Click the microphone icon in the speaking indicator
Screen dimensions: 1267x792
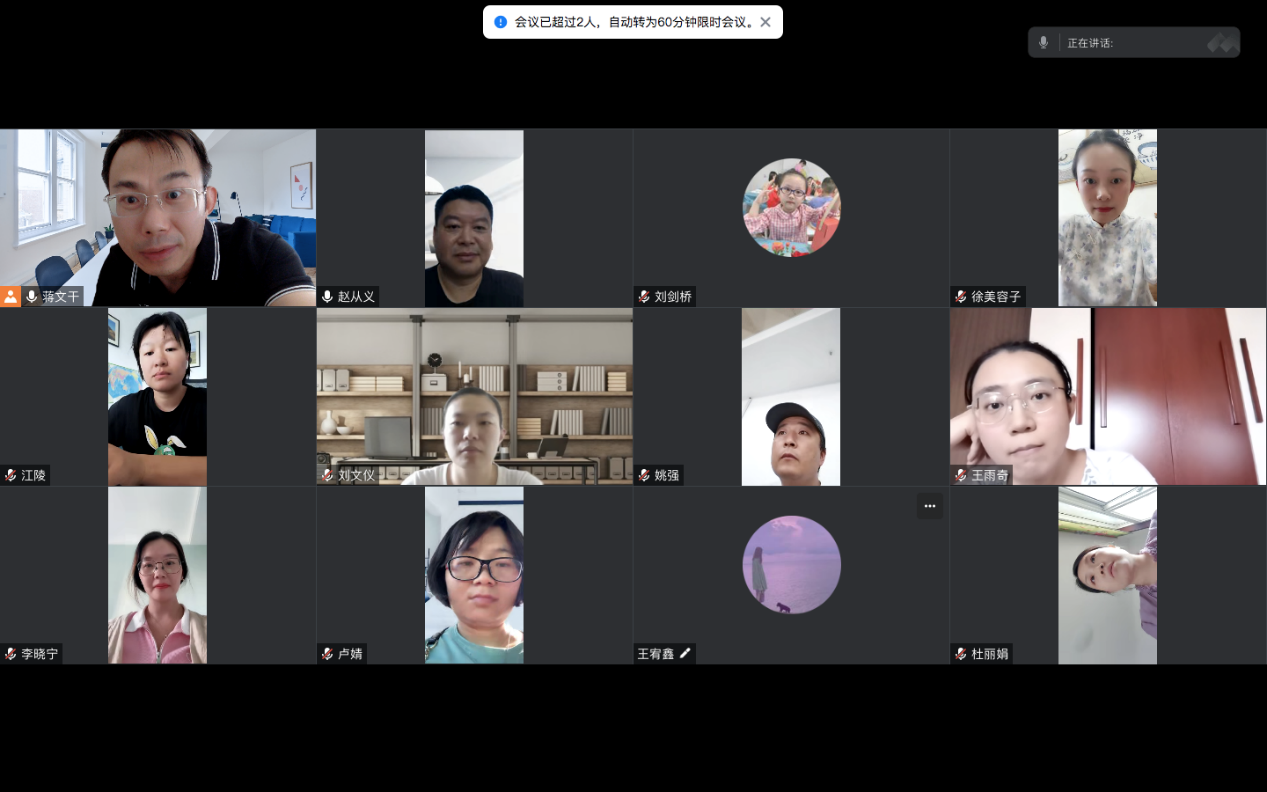tap(1043, 42)
